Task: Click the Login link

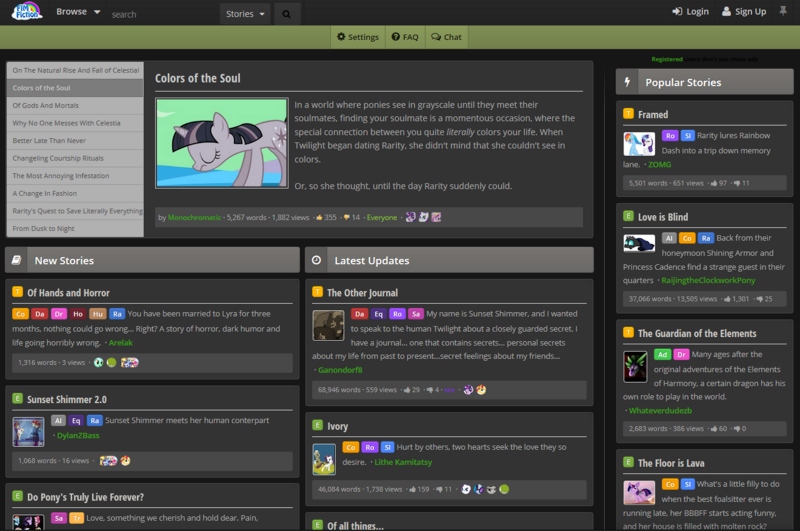Action: (x=690, y=11)
